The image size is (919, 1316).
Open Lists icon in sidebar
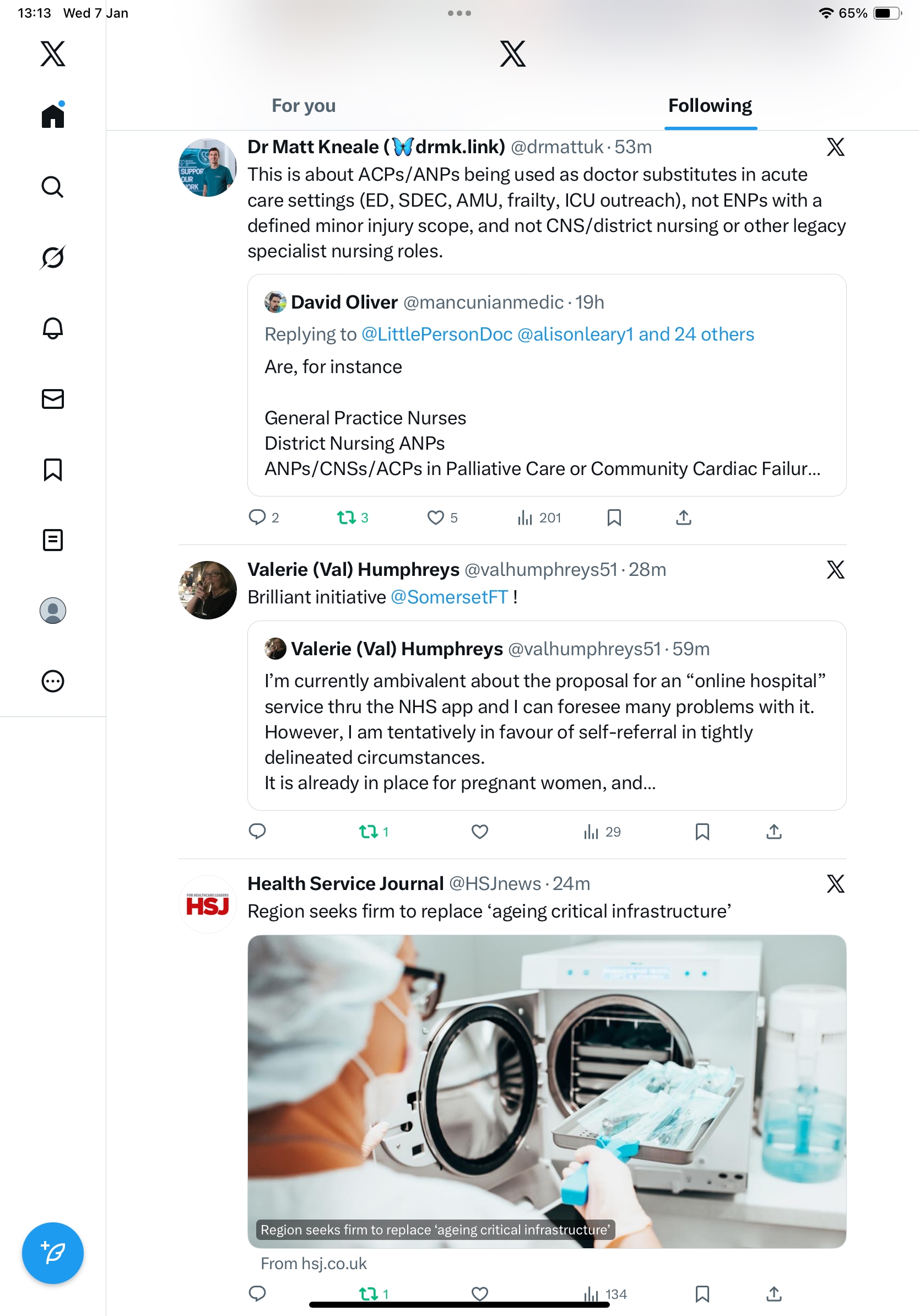pyautogui.click(x=53, y=540)
